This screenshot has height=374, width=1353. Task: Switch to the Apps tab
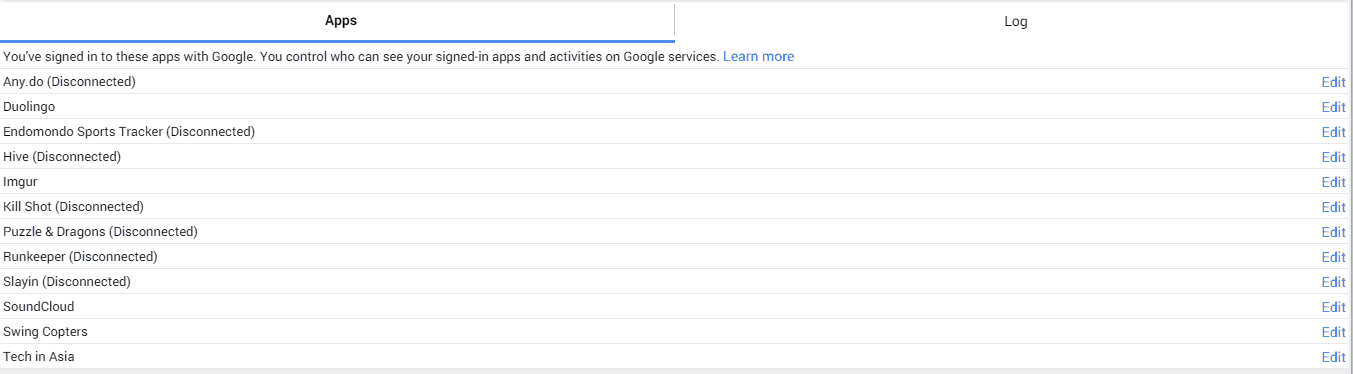click(340, 21)
